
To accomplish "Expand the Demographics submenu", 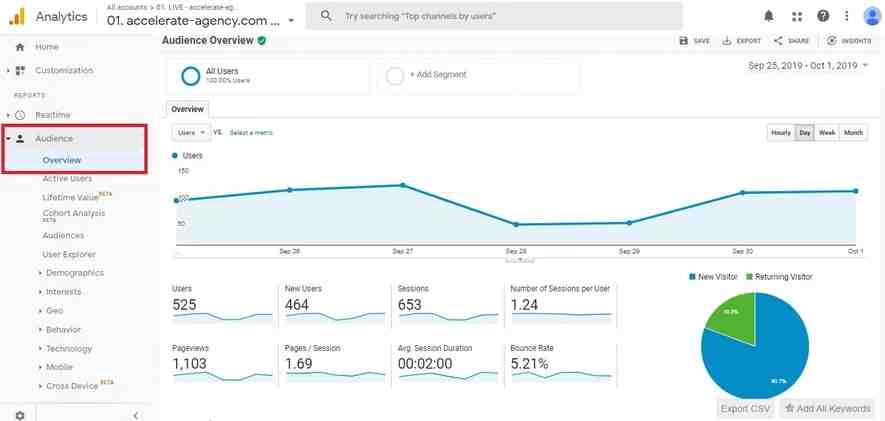I will [x=41, y=273].
